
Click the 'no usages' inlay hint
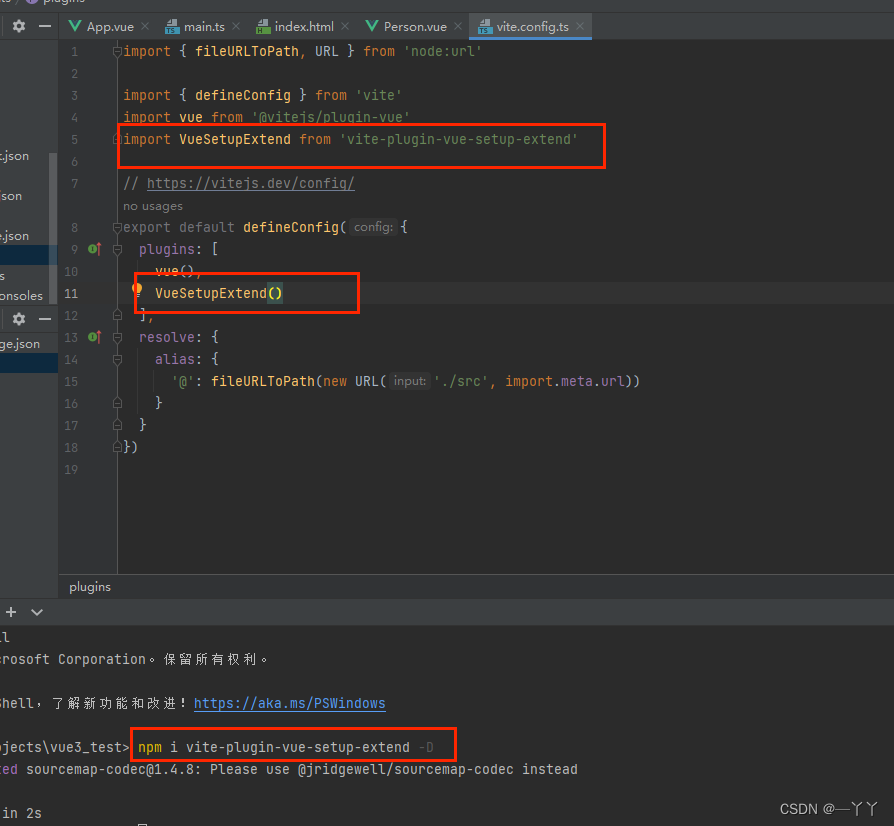point(153,206)
